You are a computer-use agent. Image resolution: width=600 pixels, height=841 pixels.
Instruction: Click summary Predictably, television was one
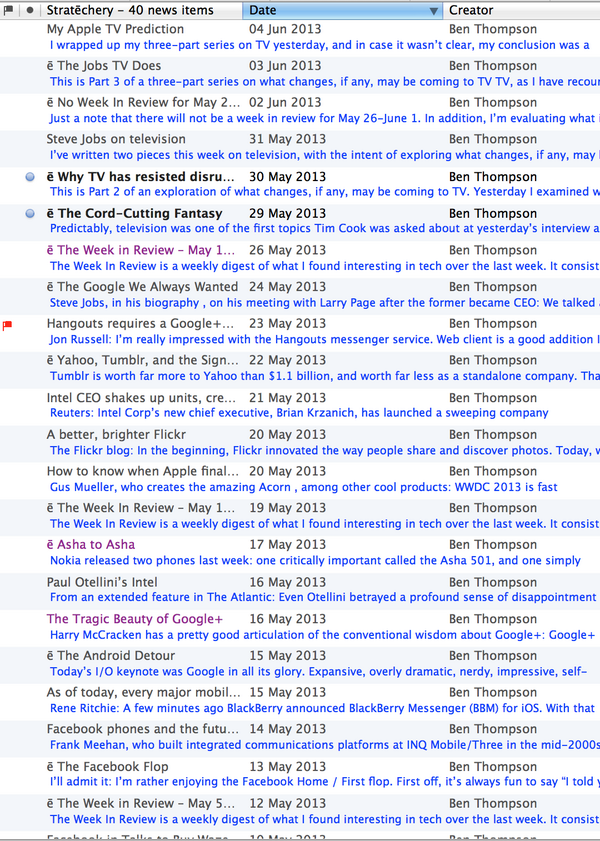[x=325, y=228]
